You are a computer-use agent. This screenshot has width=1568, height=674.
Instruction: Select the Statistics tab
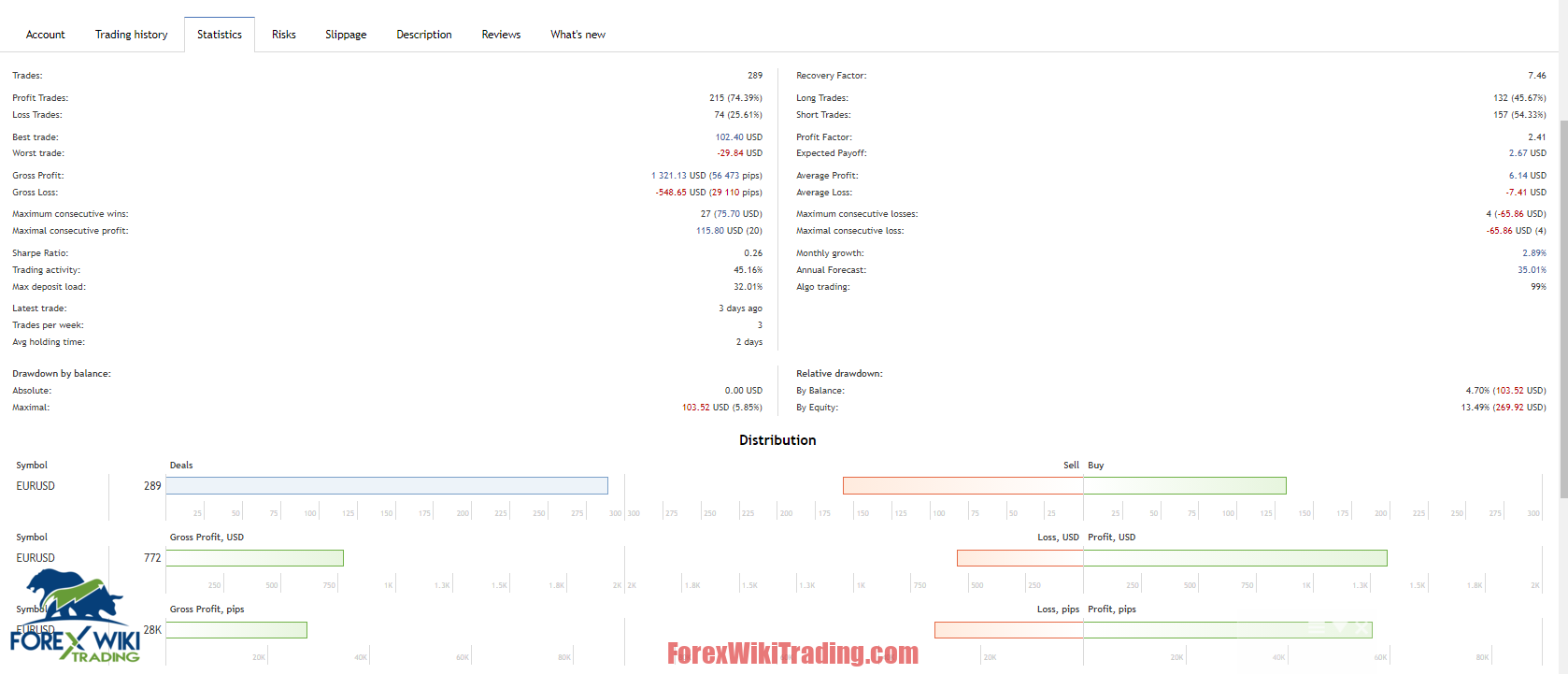tap(220, 35)
